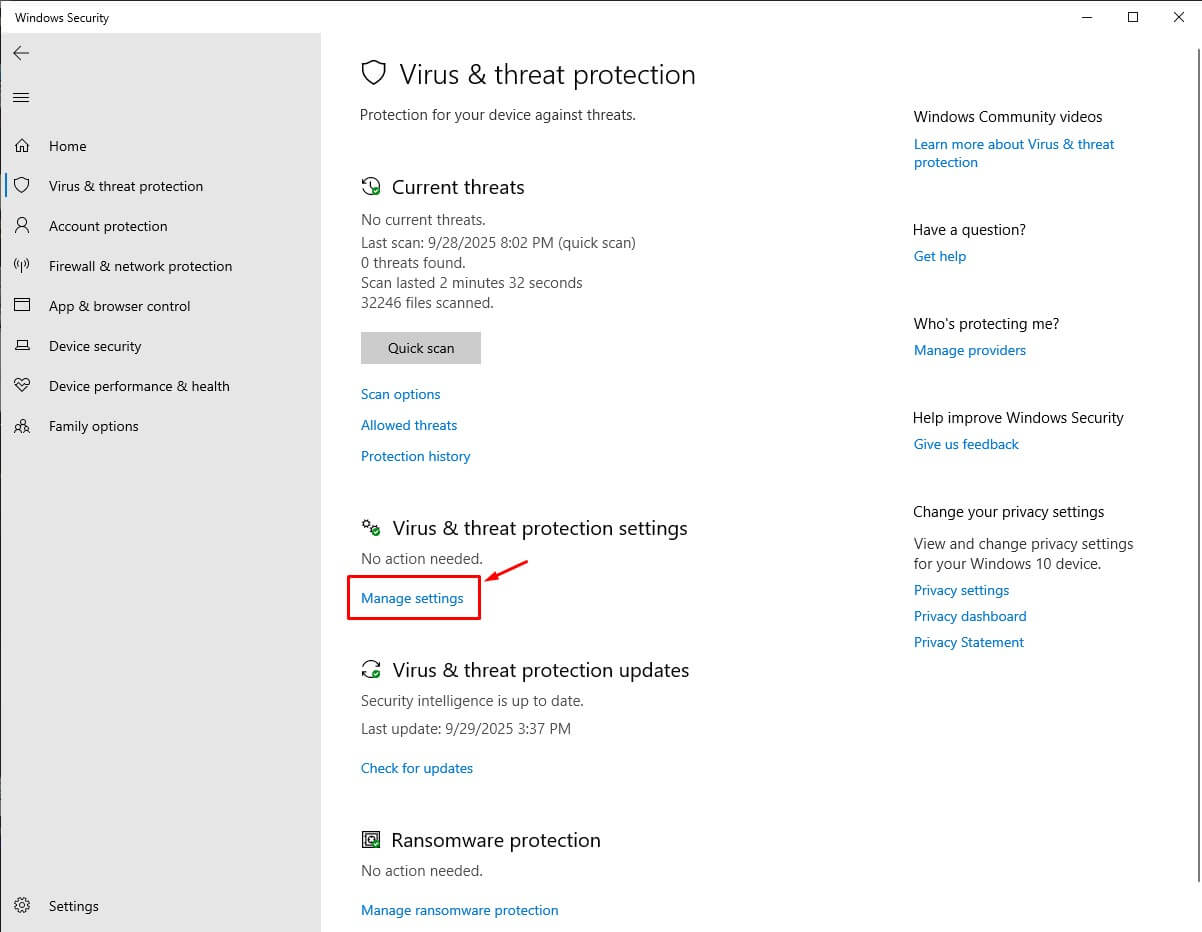Open Manage settings link
Image resolution: width=1202 pixels, height=932 pixels.
pos(412,598)
